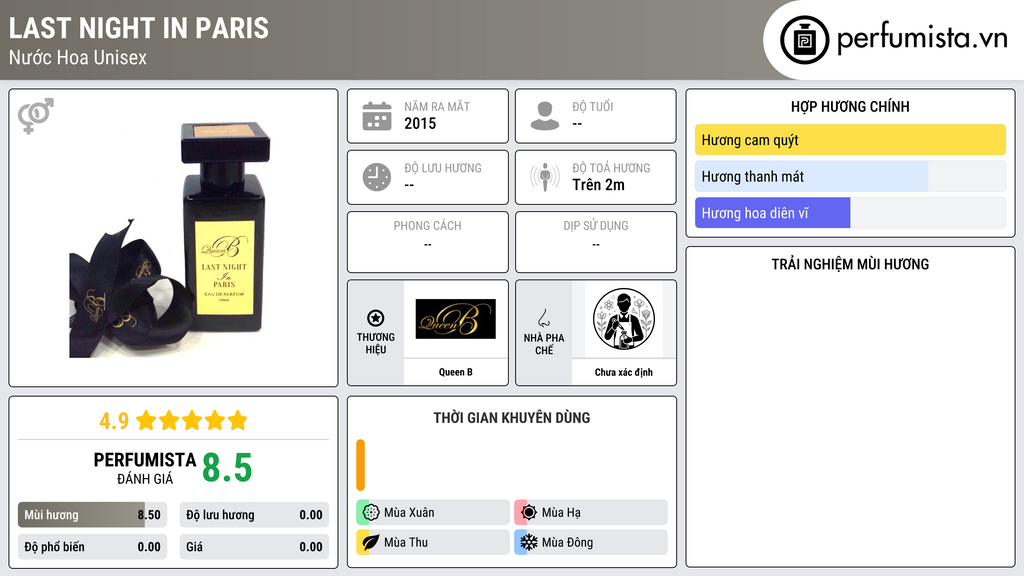Click the unisex gender symbol icon
This screenshot has width=1024, height=576.
[36, 116]
